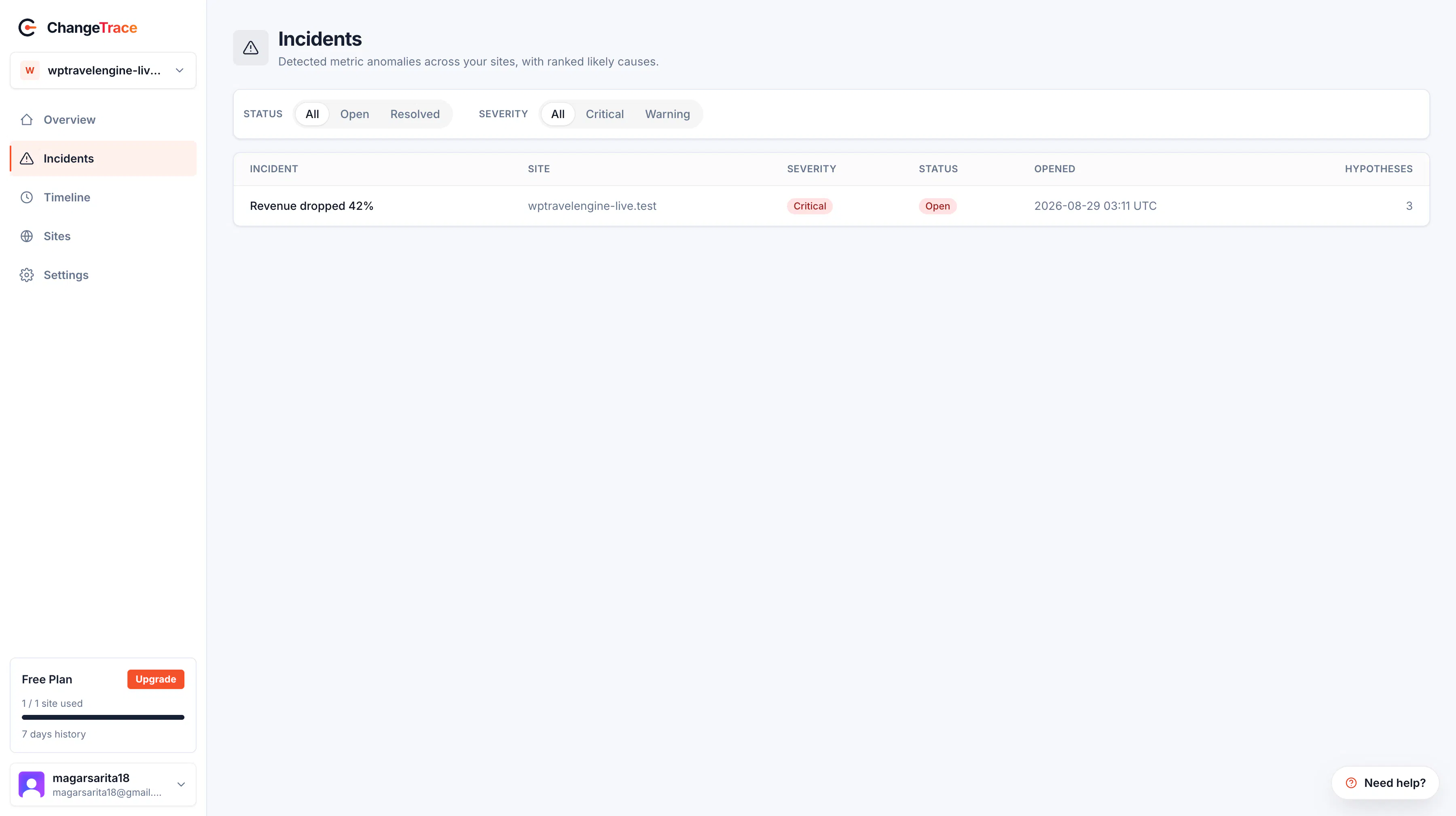1456x816 pixels.
Task: Click the Sites globe icon
Action: point(27,236)
